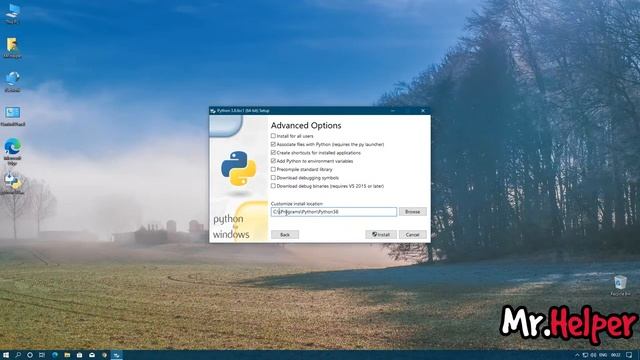Toggle Associate files with Python checkbox
640x360 pixels.
(x=273, y=144)
